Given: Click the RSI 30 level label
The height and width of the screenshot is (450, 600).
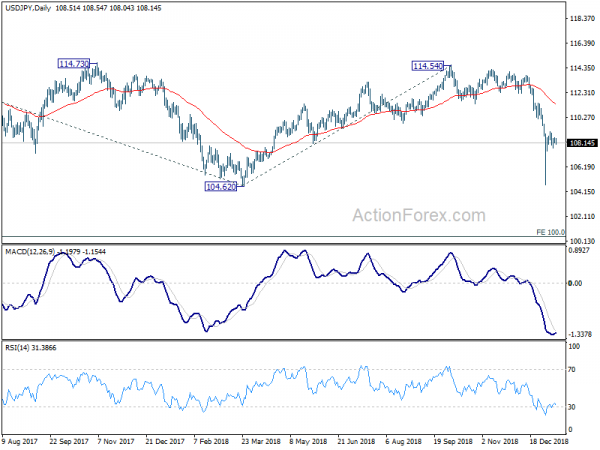Looking at the screenshot, I should (x=572, y=407).
